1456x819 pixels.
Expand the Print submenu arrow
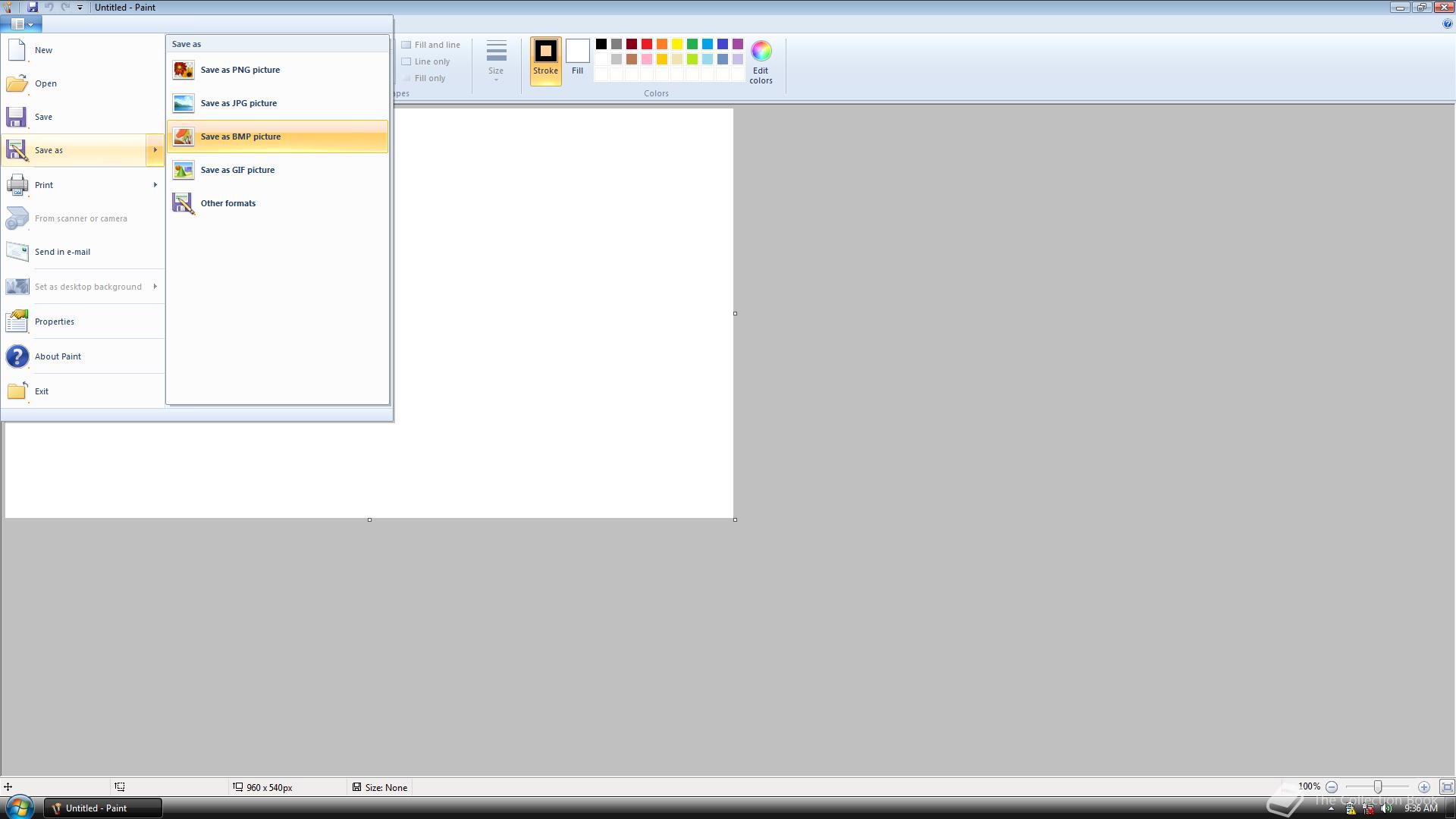click(155, 185)
